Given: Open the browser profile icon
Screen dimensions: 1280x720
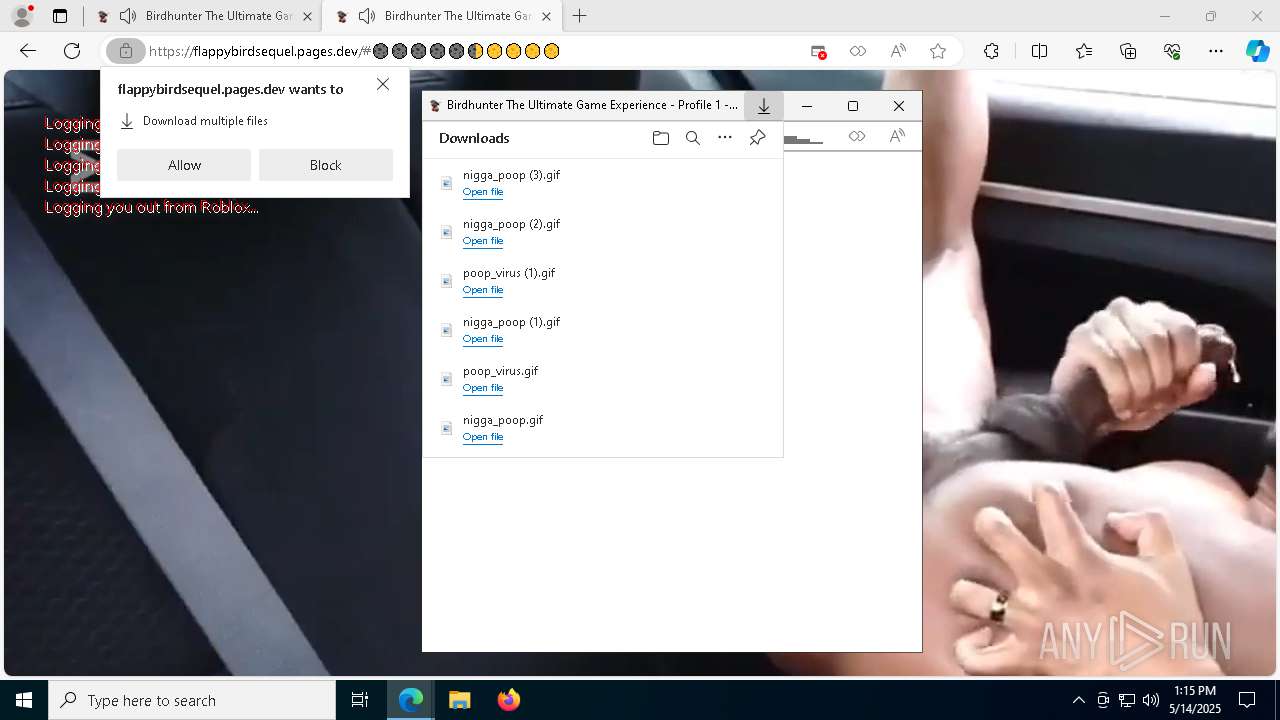Looking at the screenshot, I should (x=22, y=16).
